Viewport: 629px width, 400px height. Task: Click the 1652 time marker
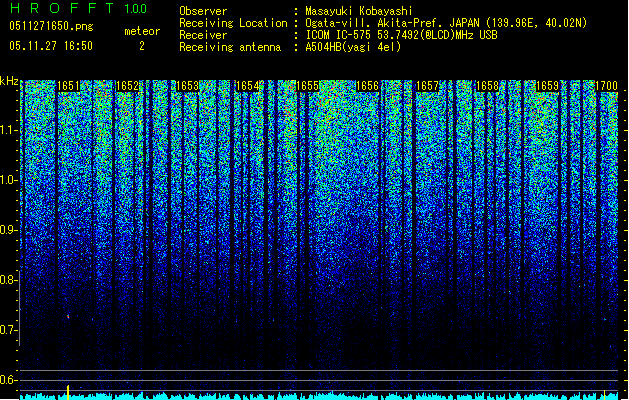128,86
